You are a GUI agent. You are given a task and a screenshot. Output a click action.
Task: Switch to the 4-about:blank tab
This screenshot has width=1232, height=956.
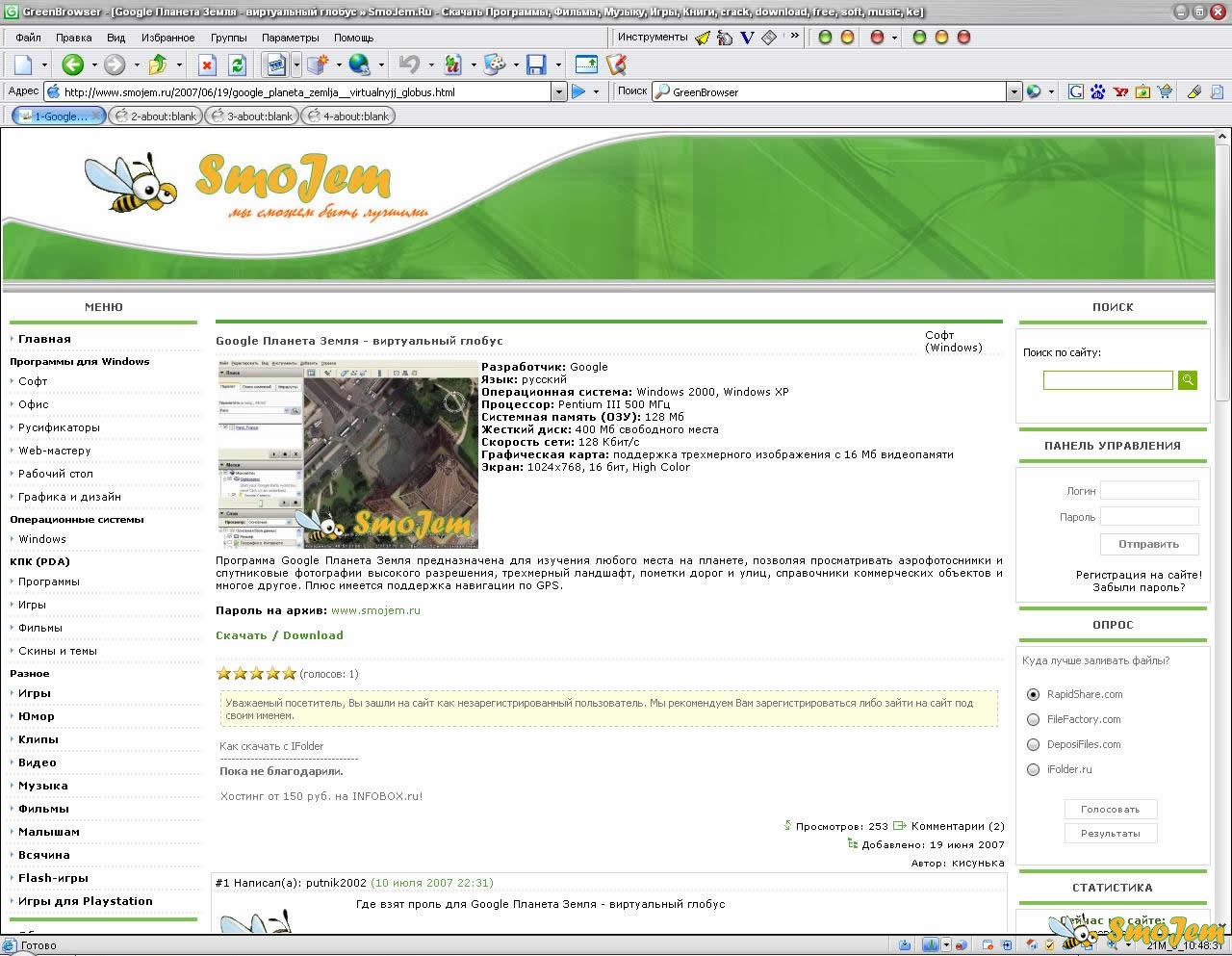tap(348, 116)
